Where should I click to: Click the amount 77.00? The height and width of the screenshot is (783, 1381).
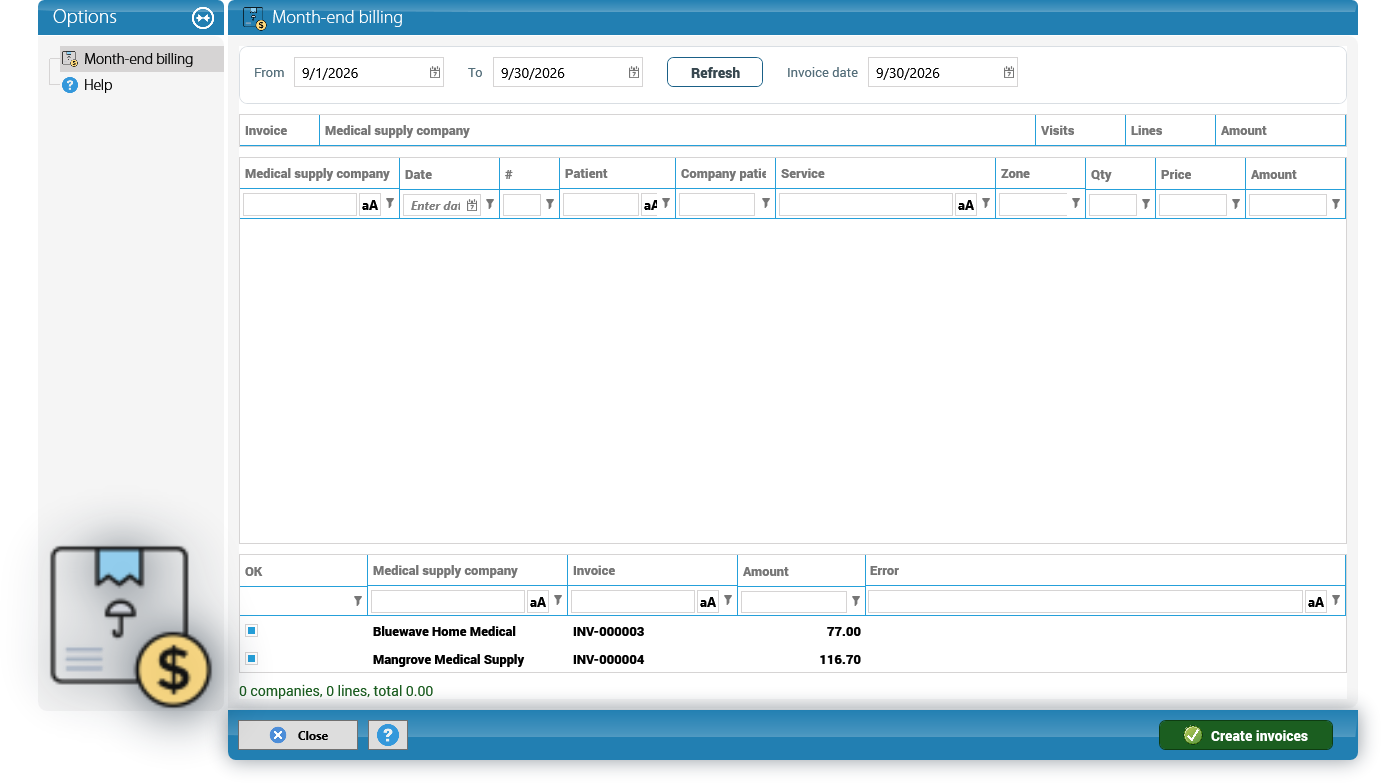click(844, 631)
